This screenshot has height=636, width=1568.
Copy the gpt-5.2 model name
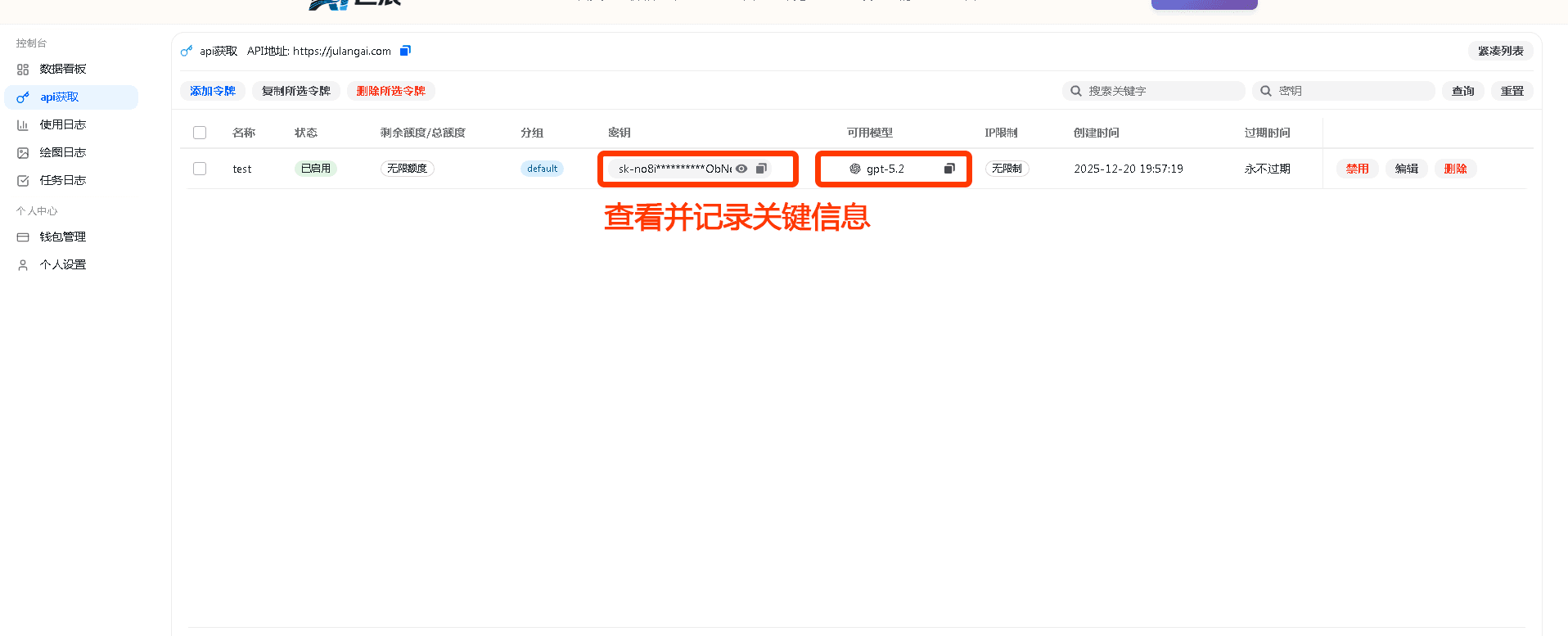[949, 169]
